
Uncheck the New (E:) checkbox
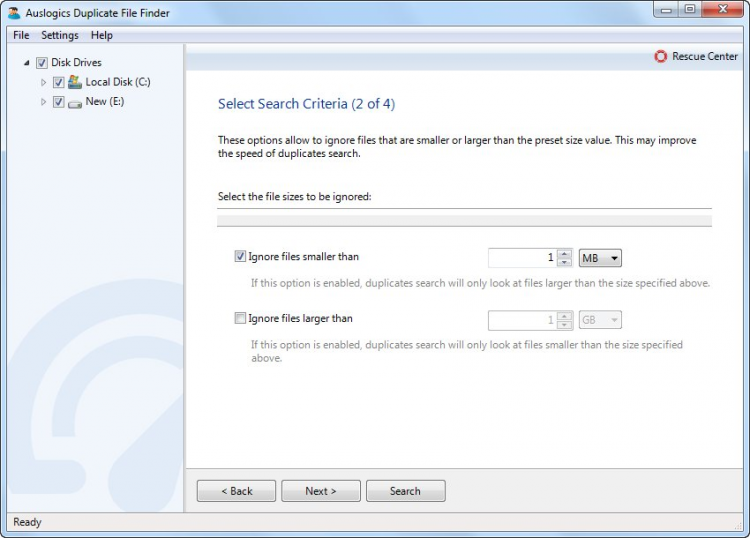coord(58,102)
